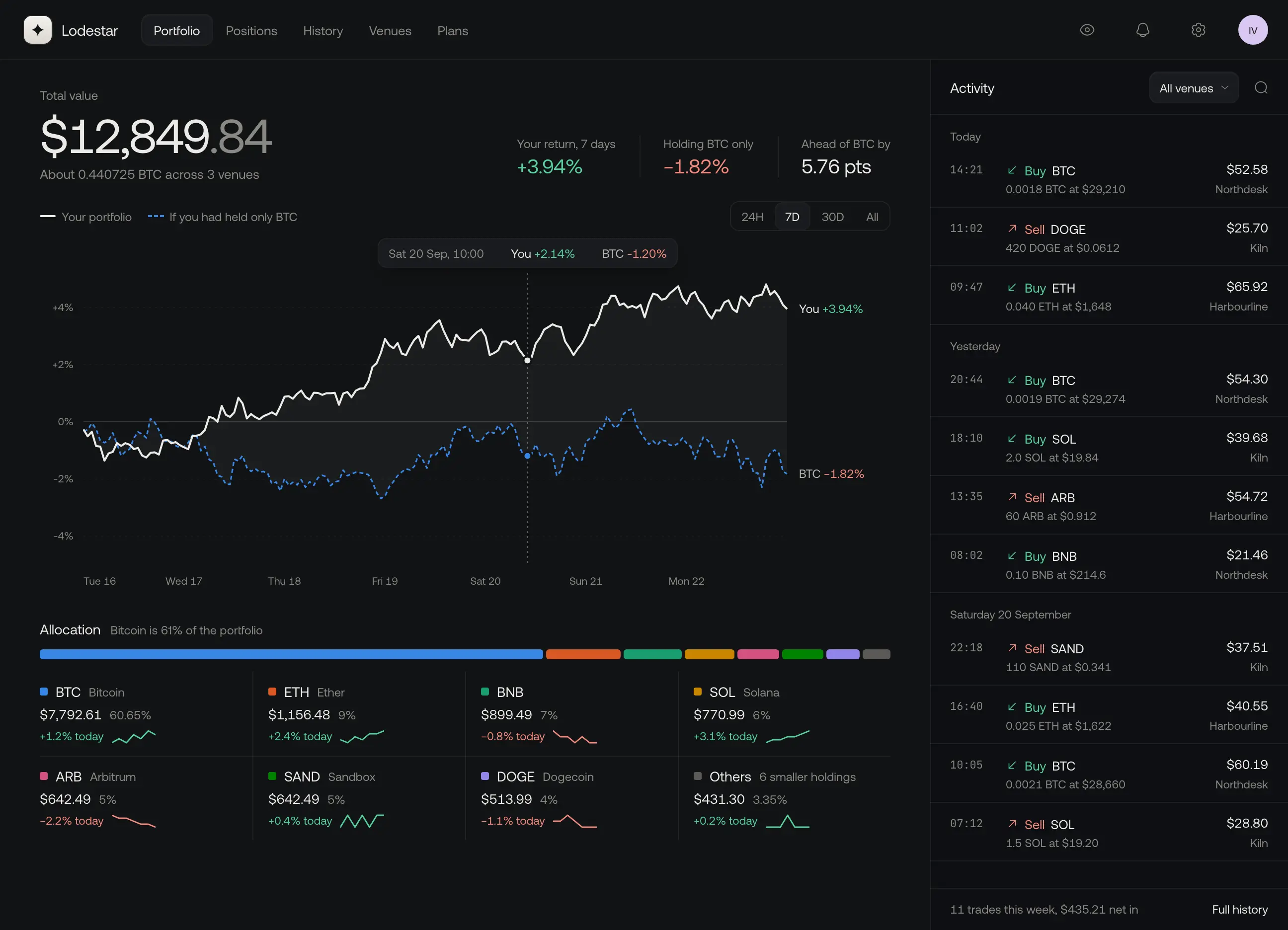Click the sell arrow icon beside DOGE

coord(1012,228)
